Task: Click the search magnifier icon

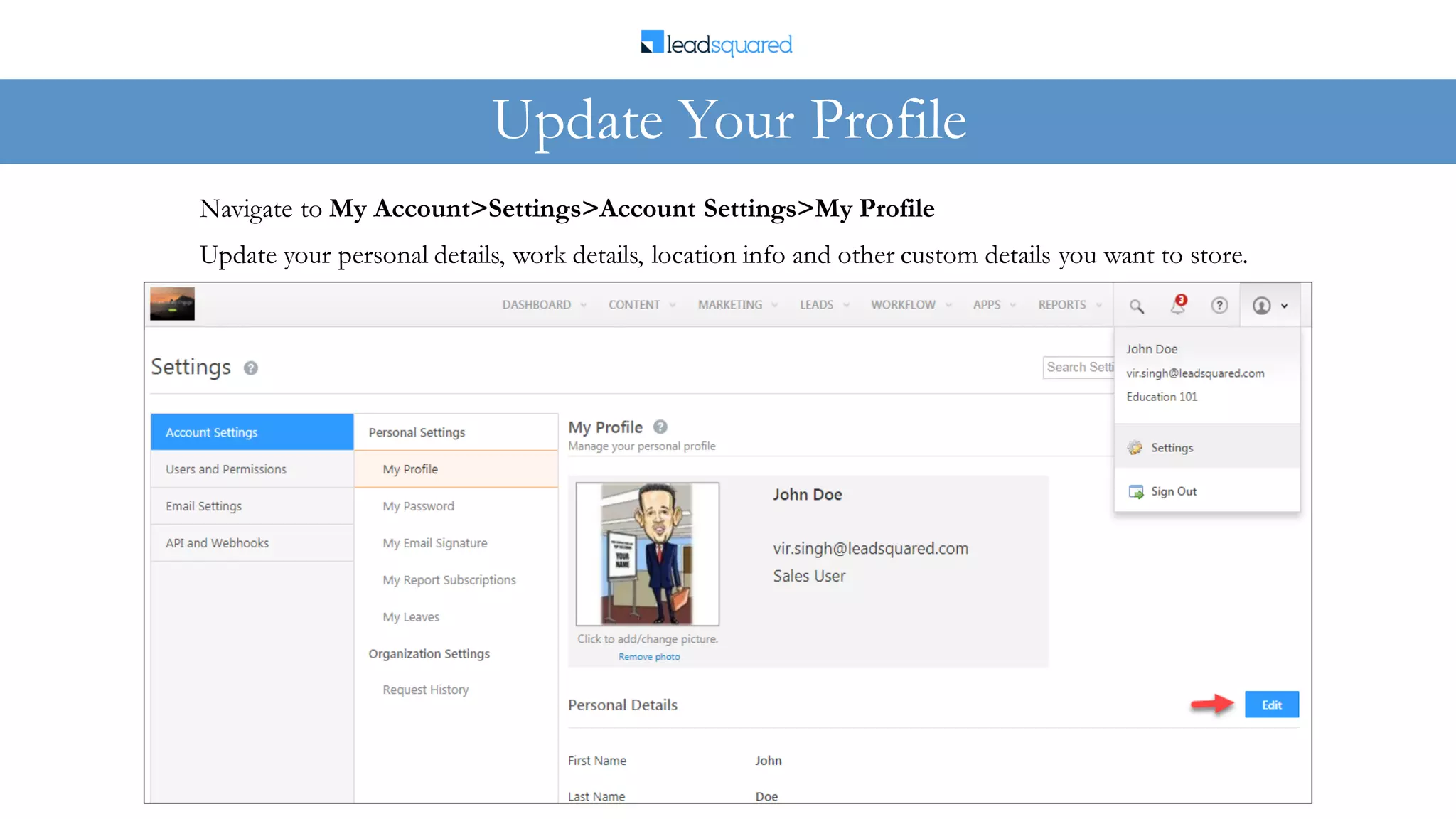Action: point(1137,306)
